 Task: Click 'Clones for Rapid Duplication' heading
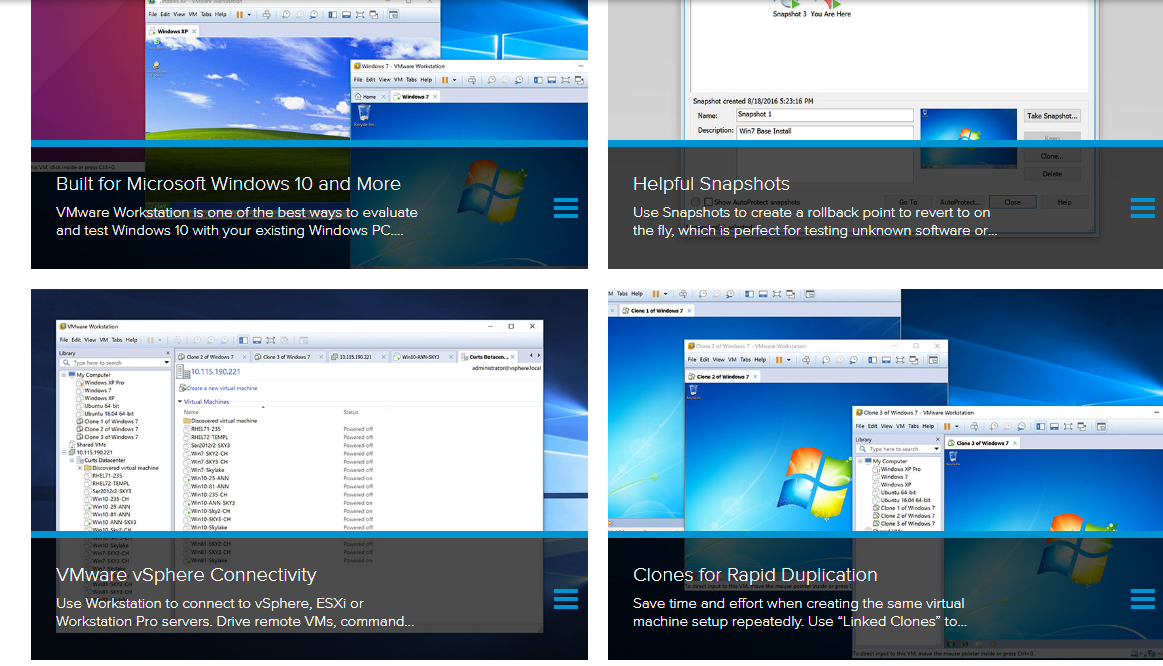click(x=755, y=575)
